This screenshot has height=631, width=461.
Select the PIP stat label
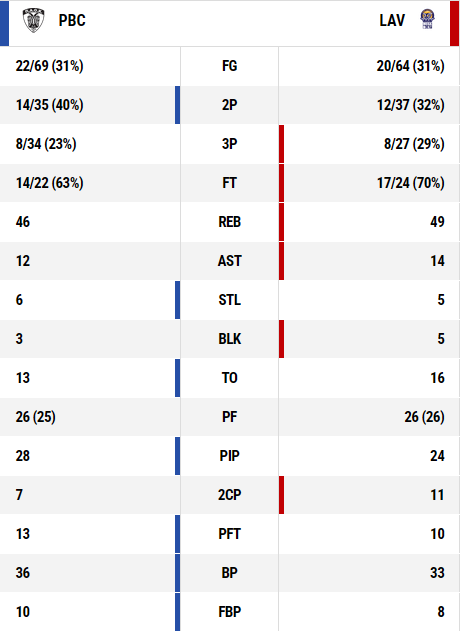229,456
